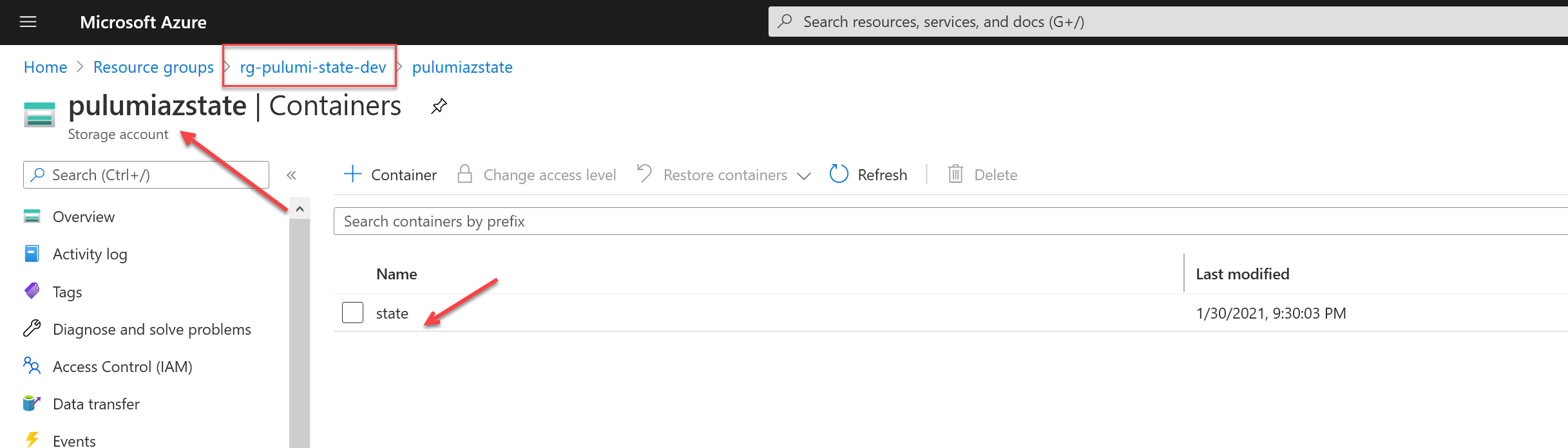This screenshot has width=1568, height=448.
Task: Click the Tags purple tag icon
Action: pyautogui.click(x=32, y=292)
